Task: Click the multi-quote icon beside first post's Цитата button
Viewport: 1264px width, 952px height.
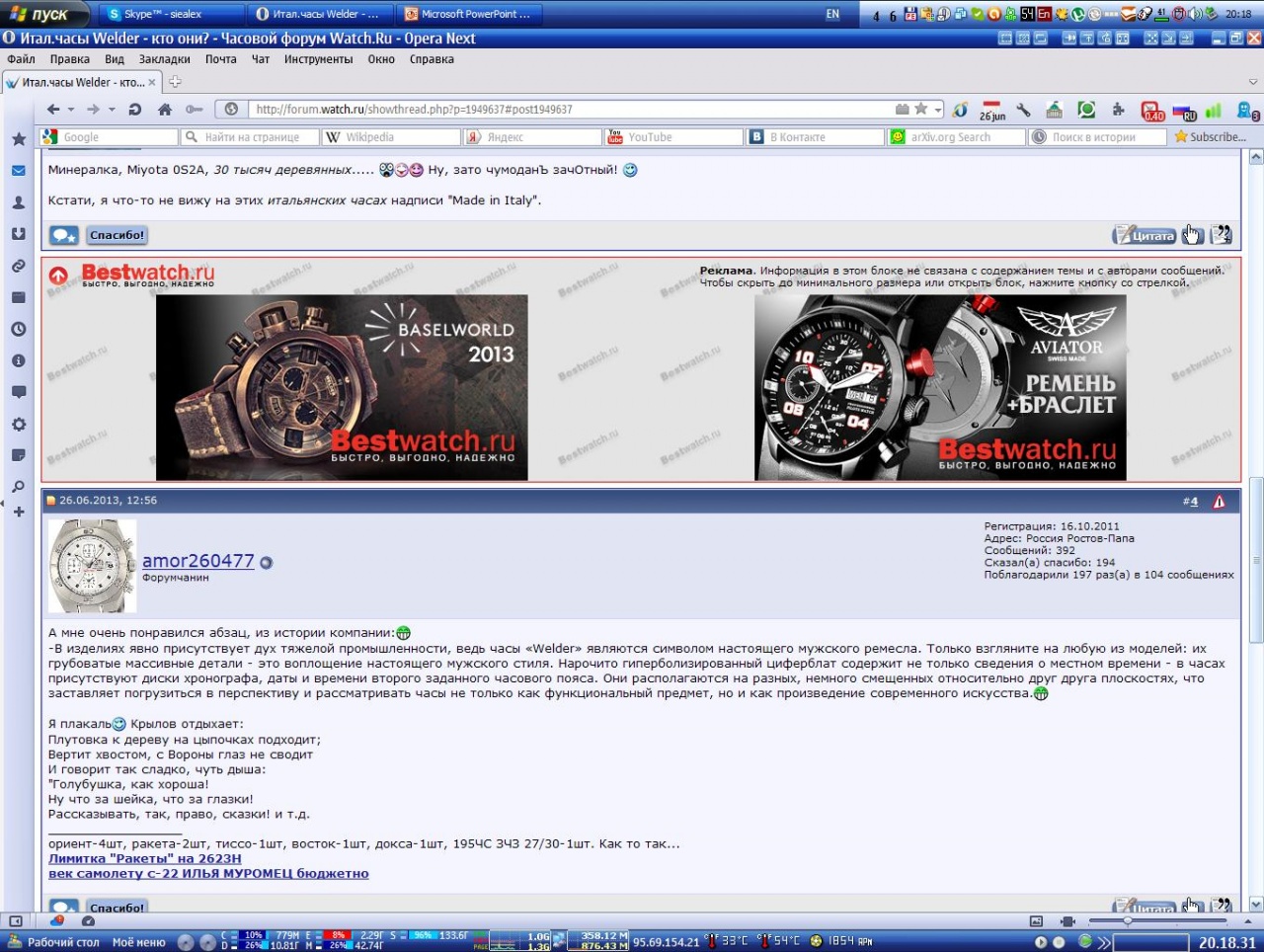Action: [x=1222, y=234]
